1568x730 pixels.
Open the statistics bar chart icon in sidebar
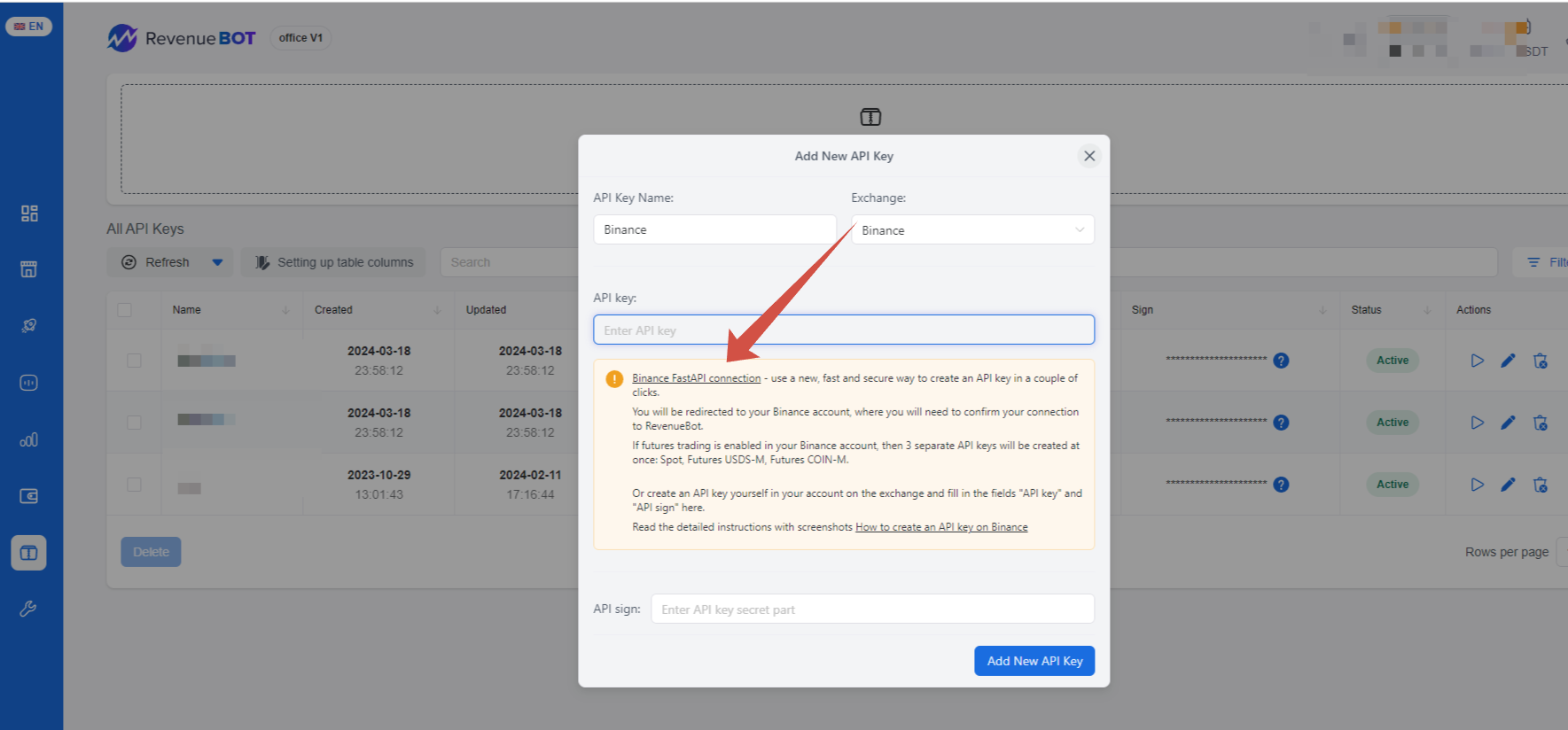pyautogui.click(x=29, y=439)
